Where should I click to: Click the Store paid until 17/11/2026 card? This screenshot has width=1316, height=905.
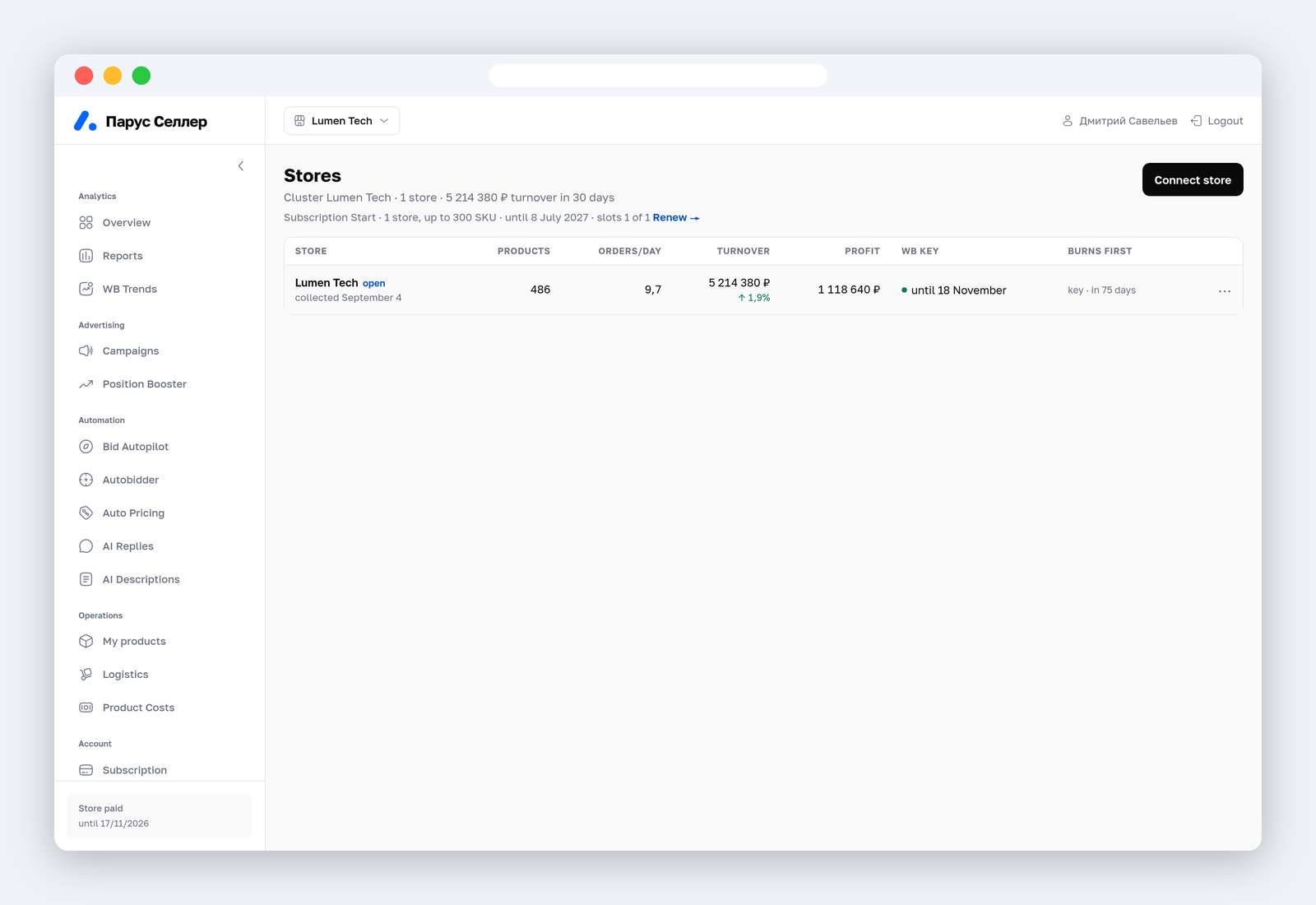tap(160, 816)
